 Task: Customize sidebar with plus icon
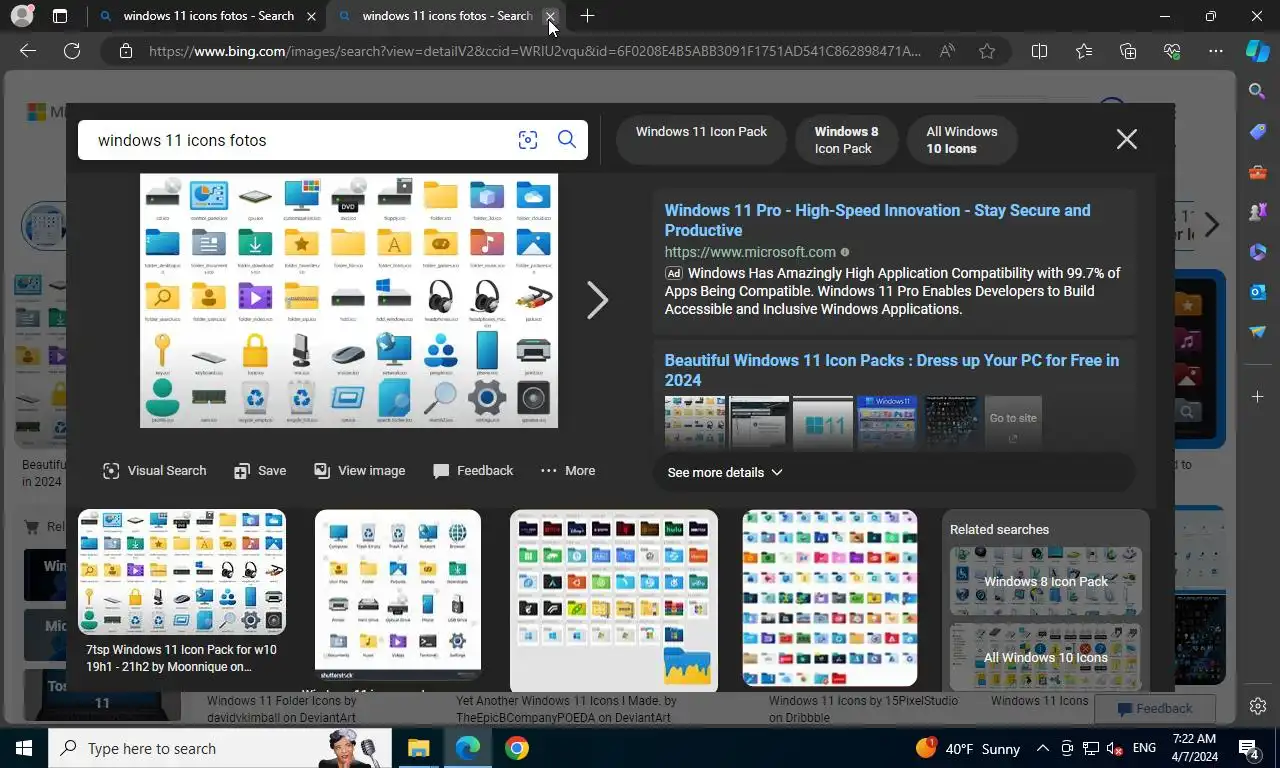point(1258,397)
